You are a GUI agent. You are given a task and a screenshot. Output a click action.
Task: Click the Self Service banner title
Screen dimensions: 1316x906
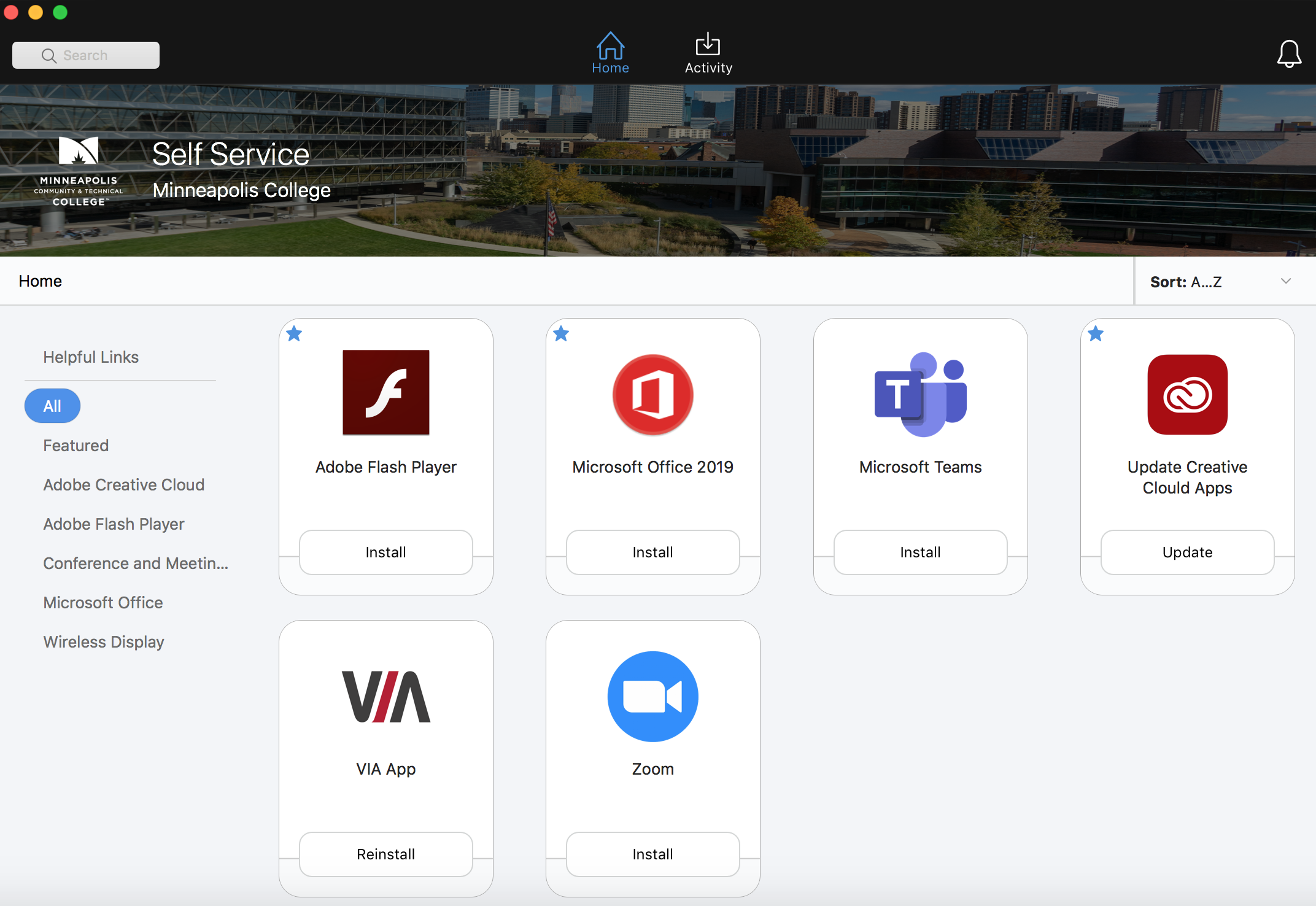pos(231,154)
